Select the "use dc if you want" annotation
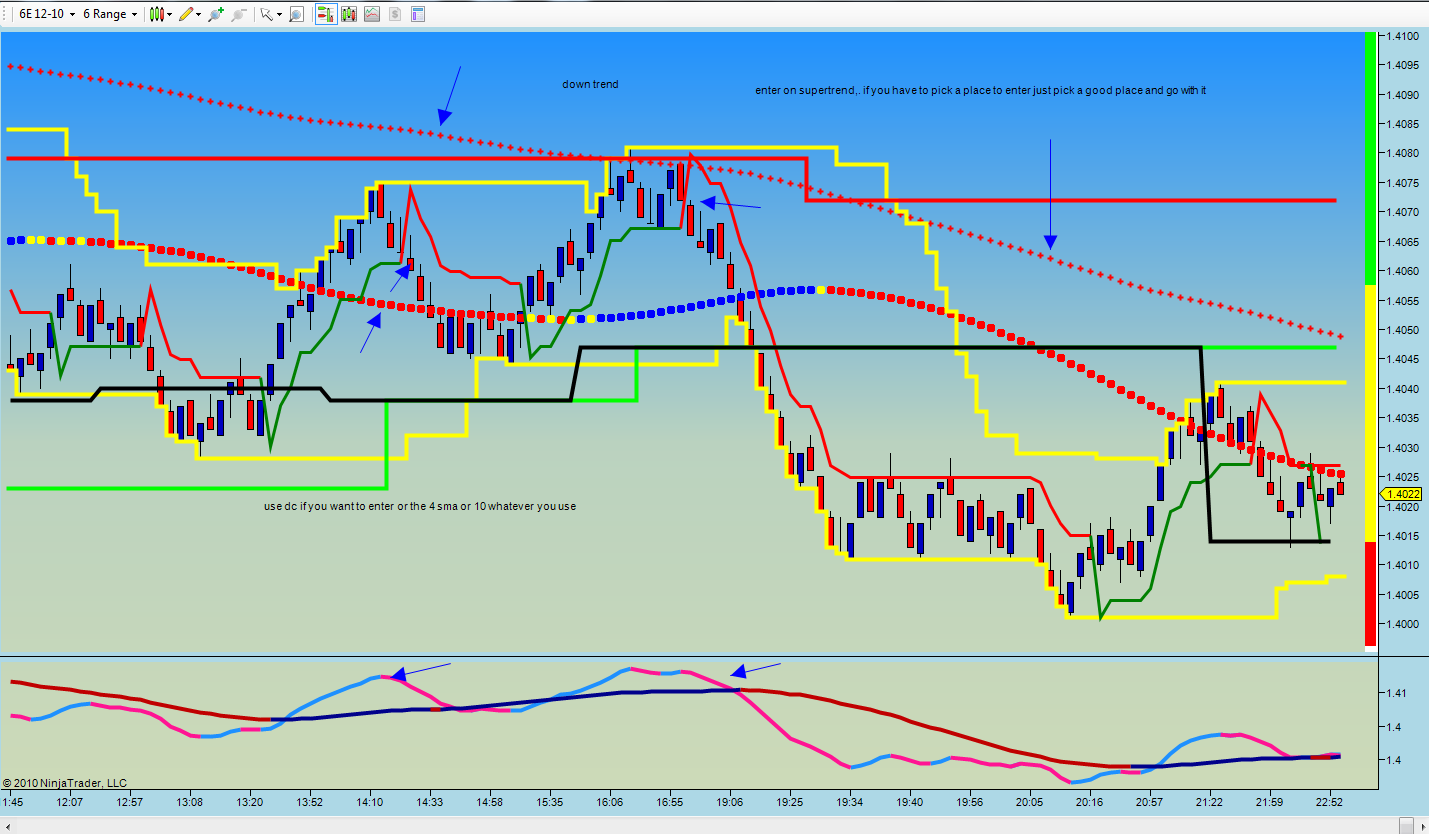This screenshot has width=1429, height=834. 420,506
